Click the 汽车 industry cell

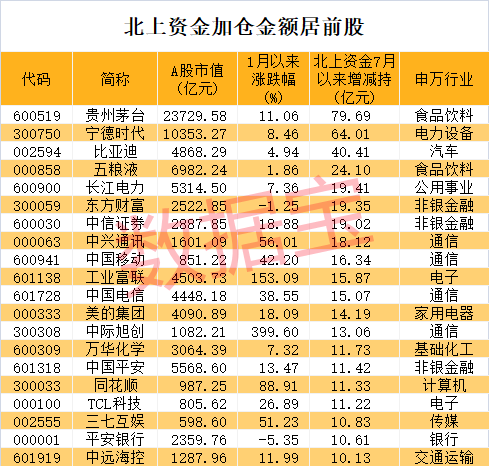[444, 151]
